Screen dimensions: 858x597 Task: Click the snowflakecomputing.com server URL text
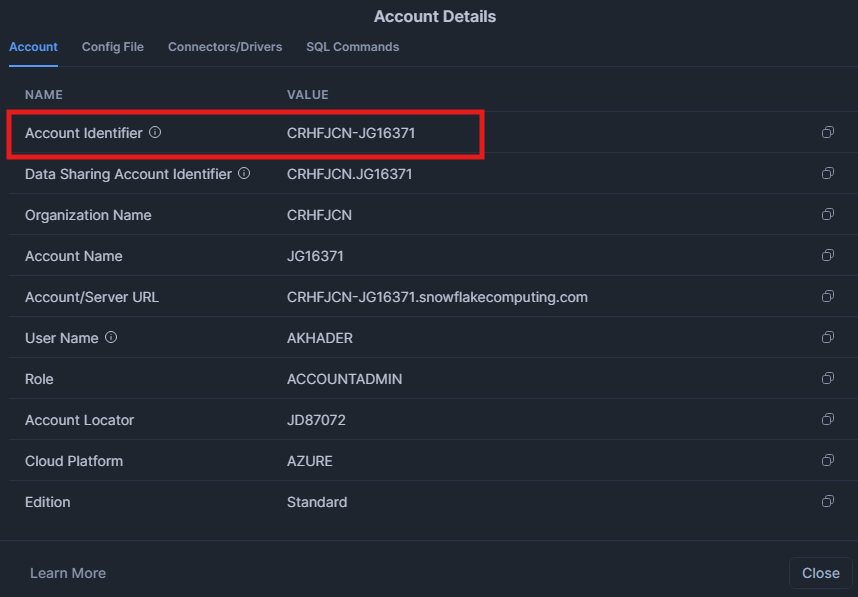click(x=437, y=297)
